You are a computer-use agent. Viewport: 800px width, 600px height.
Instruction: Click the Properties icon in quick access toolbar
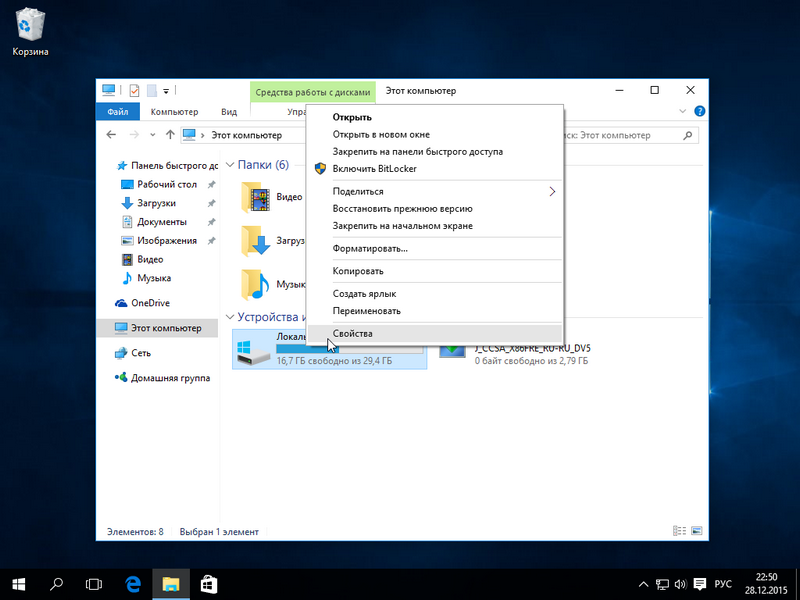click(134, 91)
